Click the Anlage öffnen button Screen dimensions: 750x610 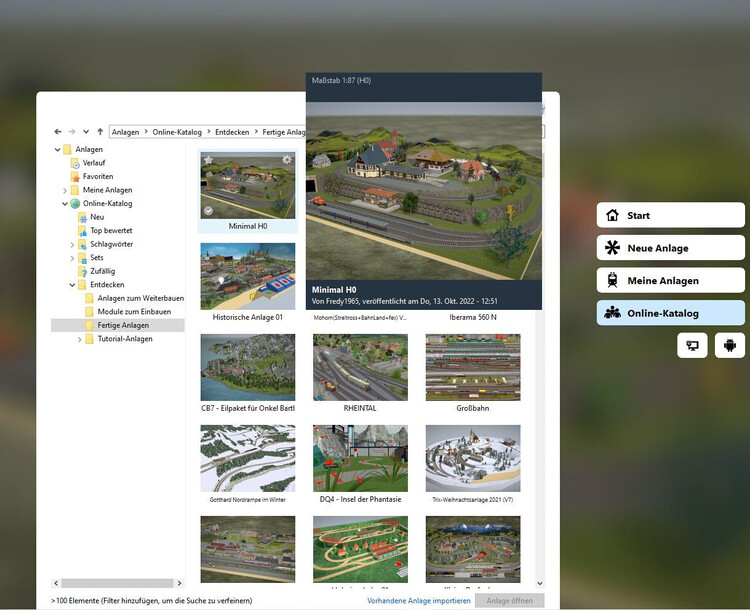pyautogui.click(x=509, y=600)
